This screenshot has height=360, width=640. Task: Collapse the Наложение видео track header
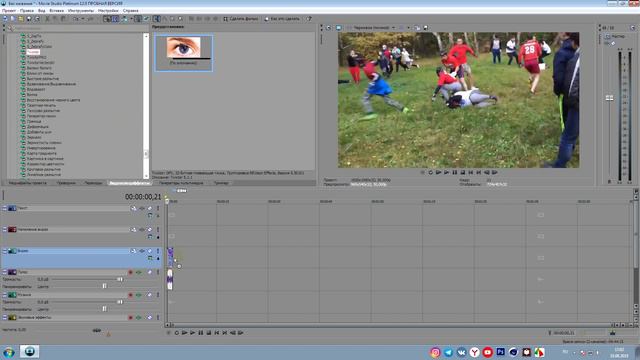[4, 229]
